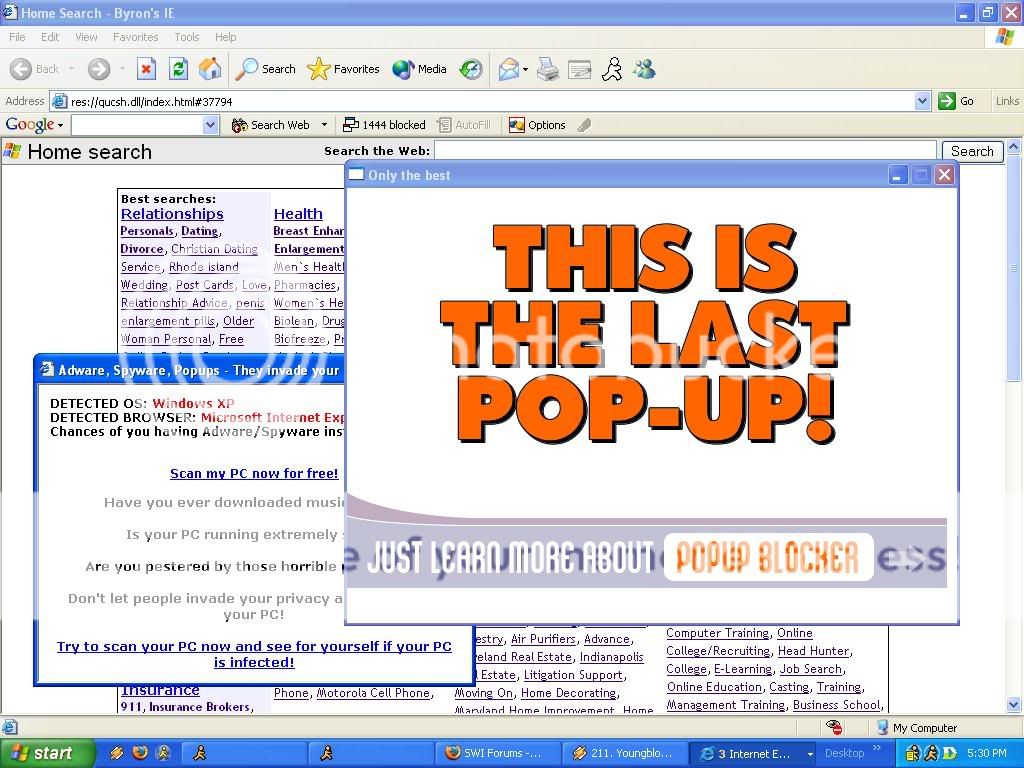This screenshot has width=1024, height=768.
Task: Expand the Forward button history dropdown arrow
Action: 122,69
